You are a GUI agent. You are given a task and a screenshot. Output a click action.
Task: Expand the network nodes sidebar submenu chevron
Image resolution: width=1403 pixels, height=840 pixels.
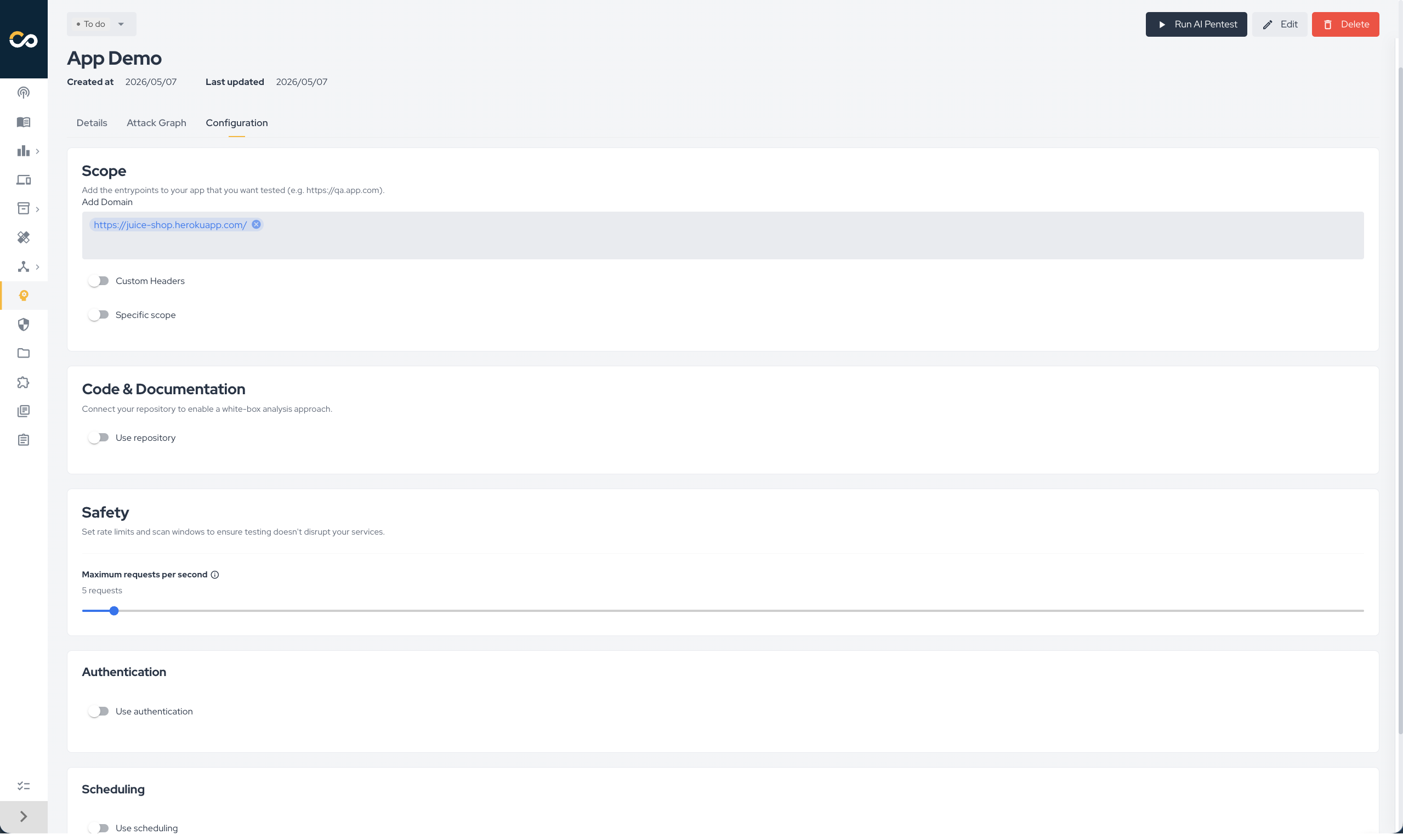(37, 266)
